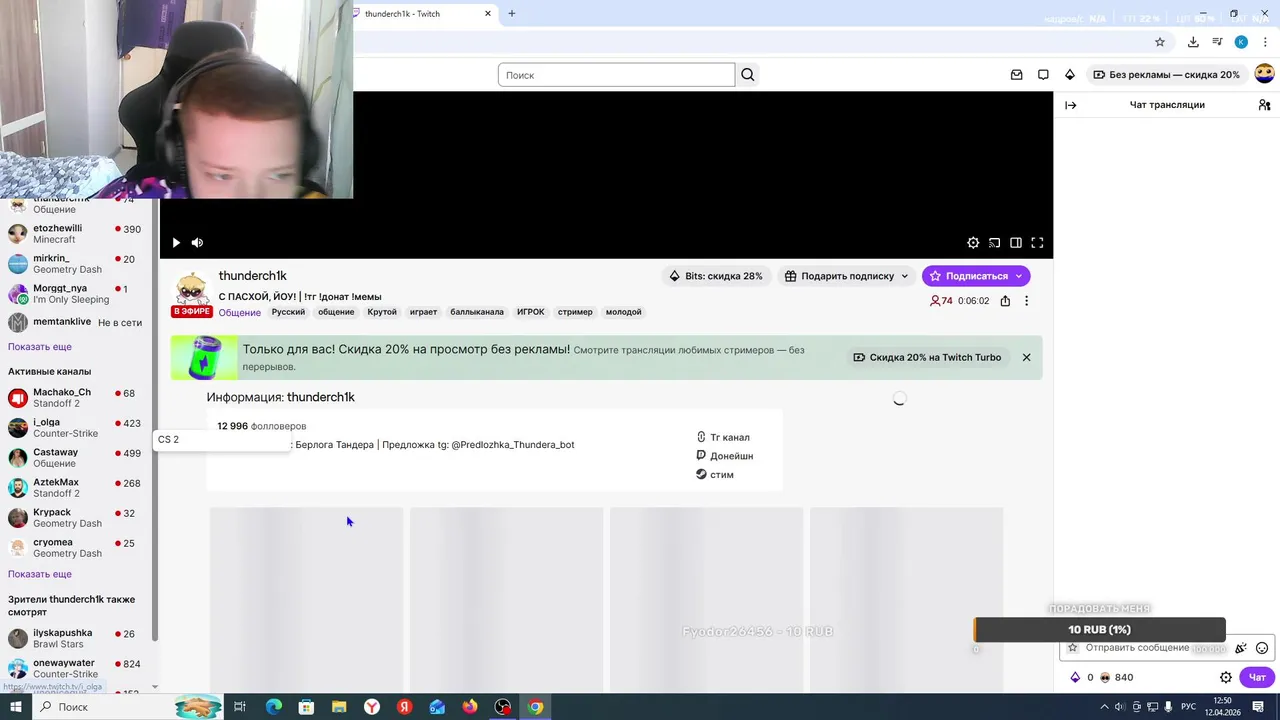
Task: Click the star icon in chat input
Action: coord(1073,648)
